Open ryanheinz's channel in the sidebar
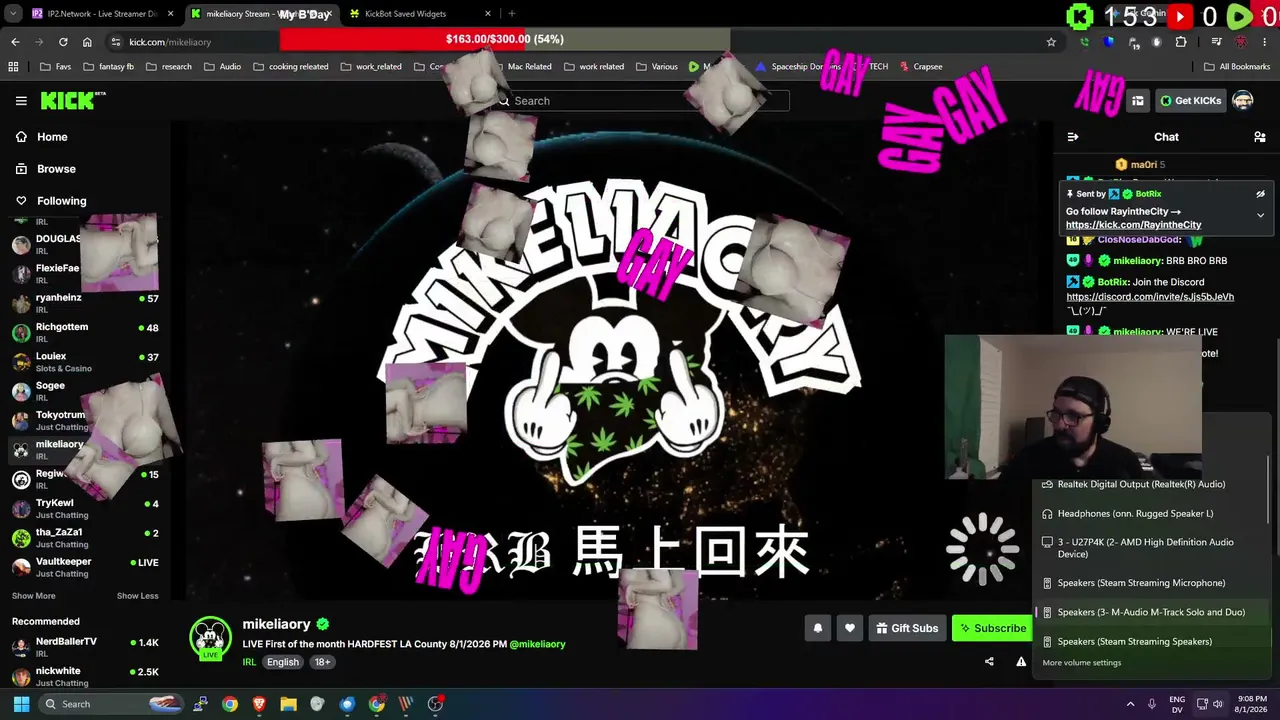Image resolution: width=1280 pixels, height=720 pixels. coord(85,303)
